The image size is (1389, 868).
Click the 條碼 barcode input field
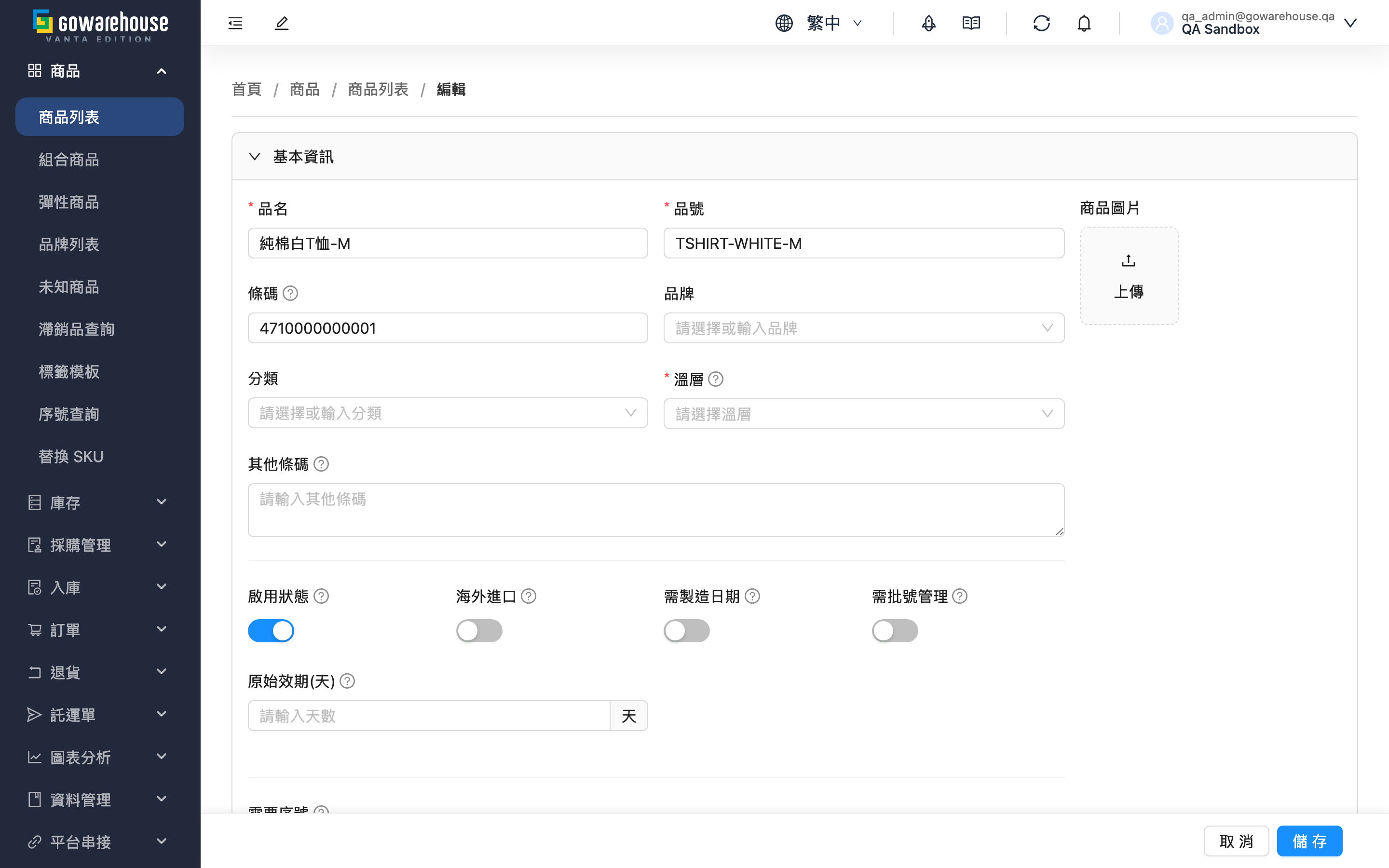(448, 328)
